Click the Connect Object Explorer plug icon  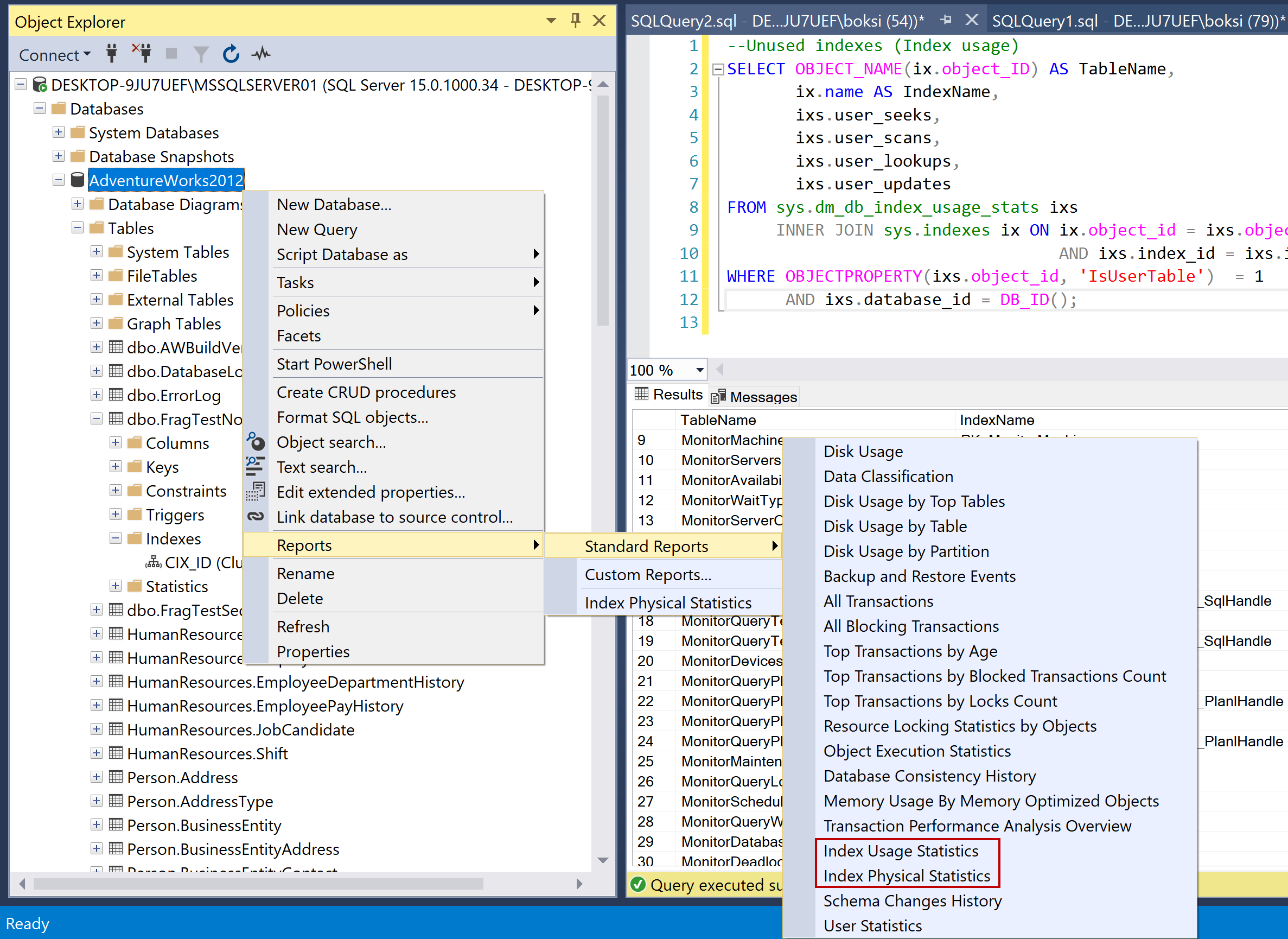(112, 54)
